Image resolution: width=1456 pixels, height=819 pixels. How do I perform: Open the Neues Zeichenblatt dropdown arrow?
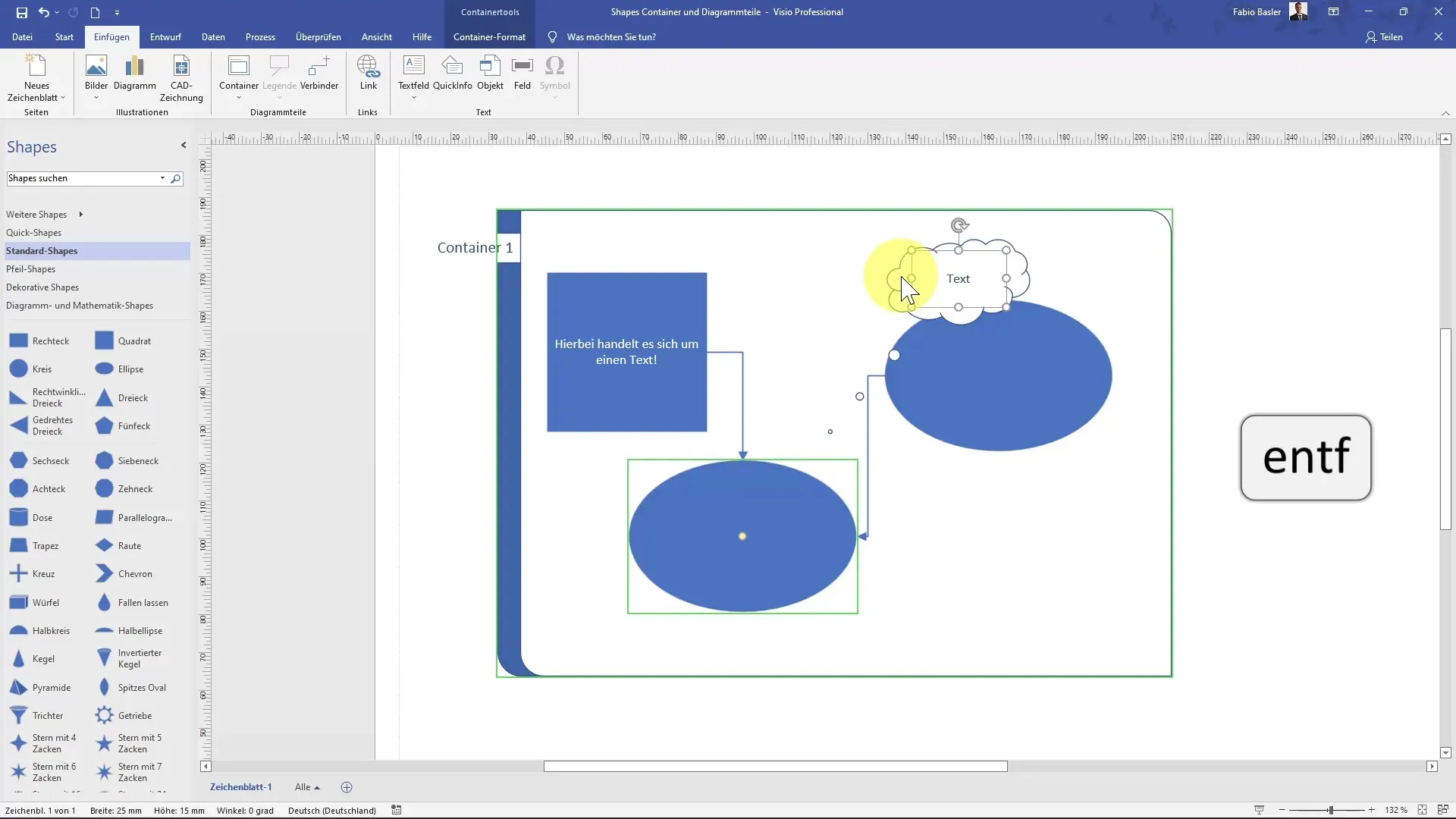63,98
